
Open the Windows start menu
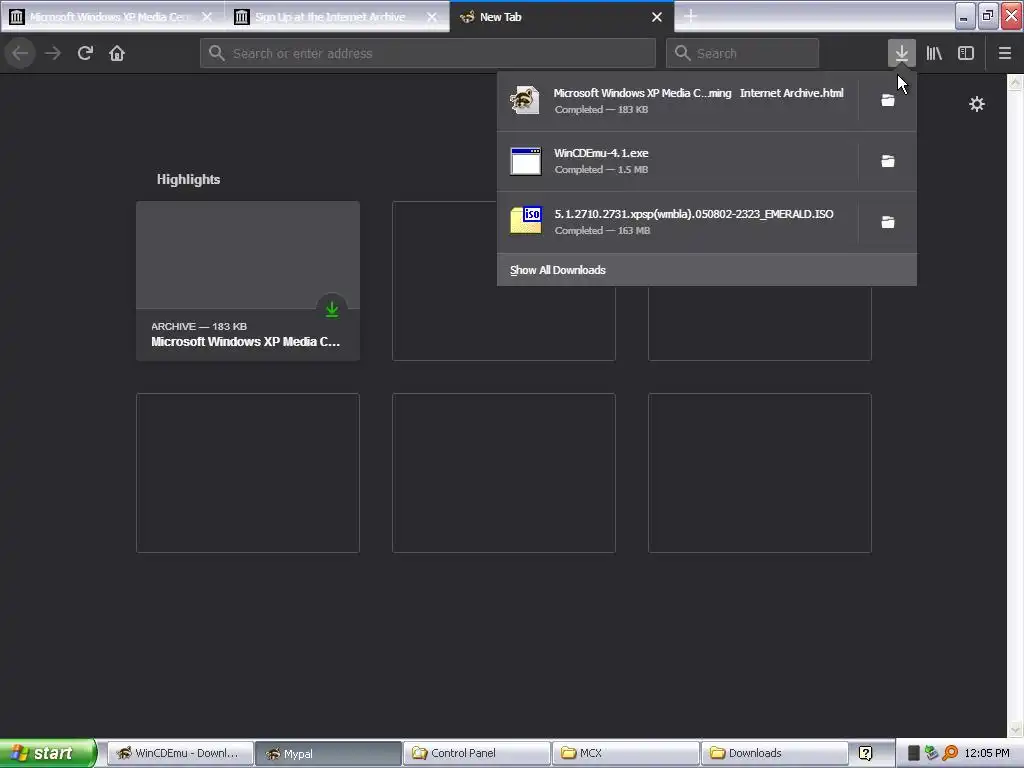(x=48, y=753)
